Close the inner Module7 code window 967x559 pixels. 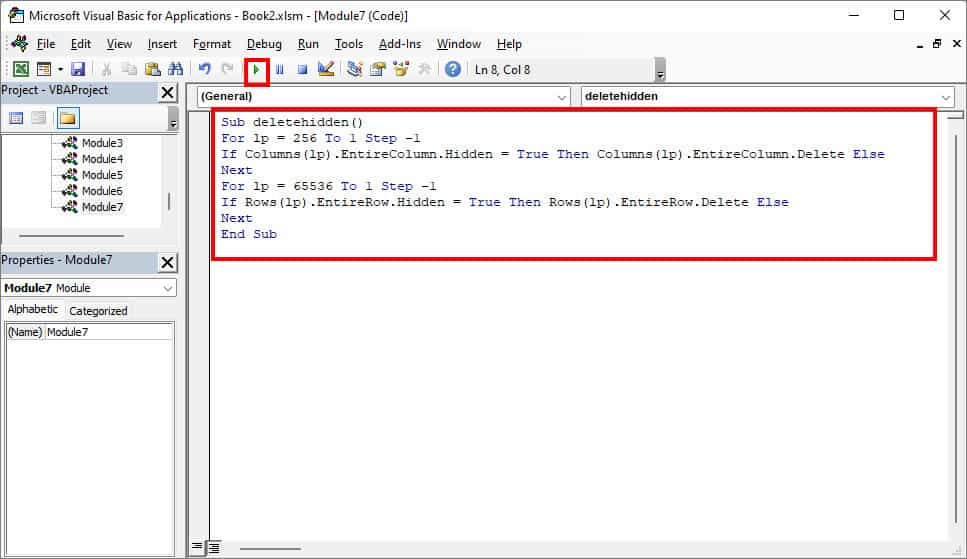pyautogui.click(x=957, y=44)
